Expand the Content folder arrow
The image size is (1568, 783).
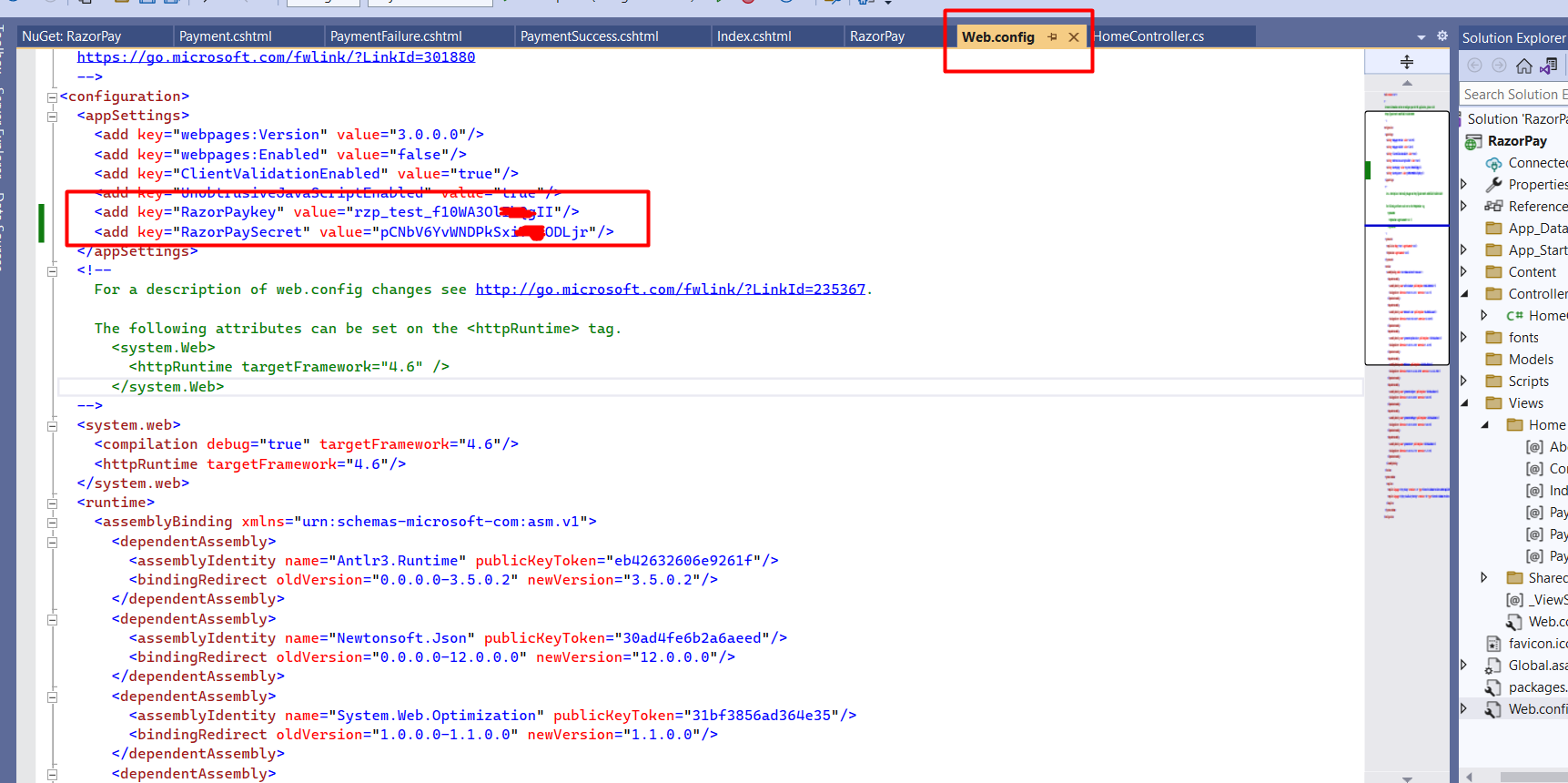pos(1464,271)
